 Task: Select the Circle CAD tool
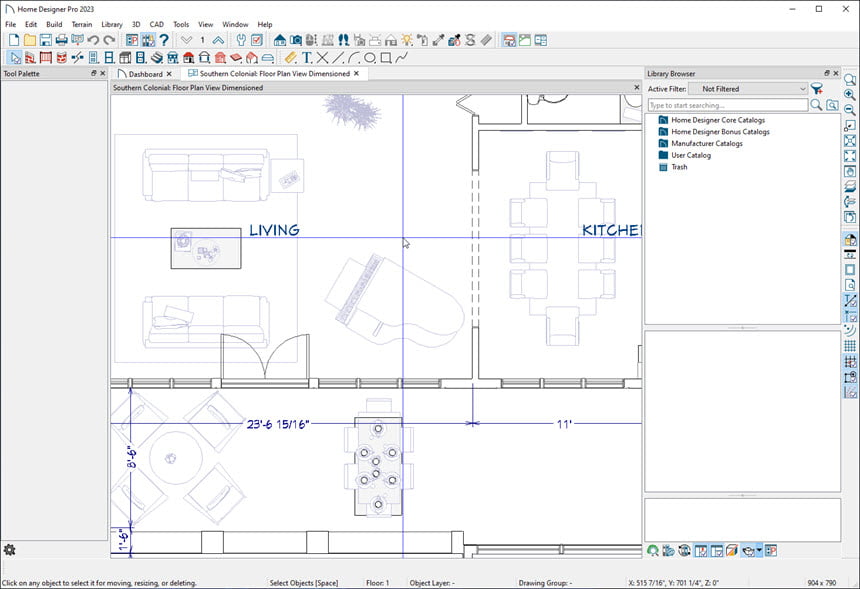tap(370, 58)
